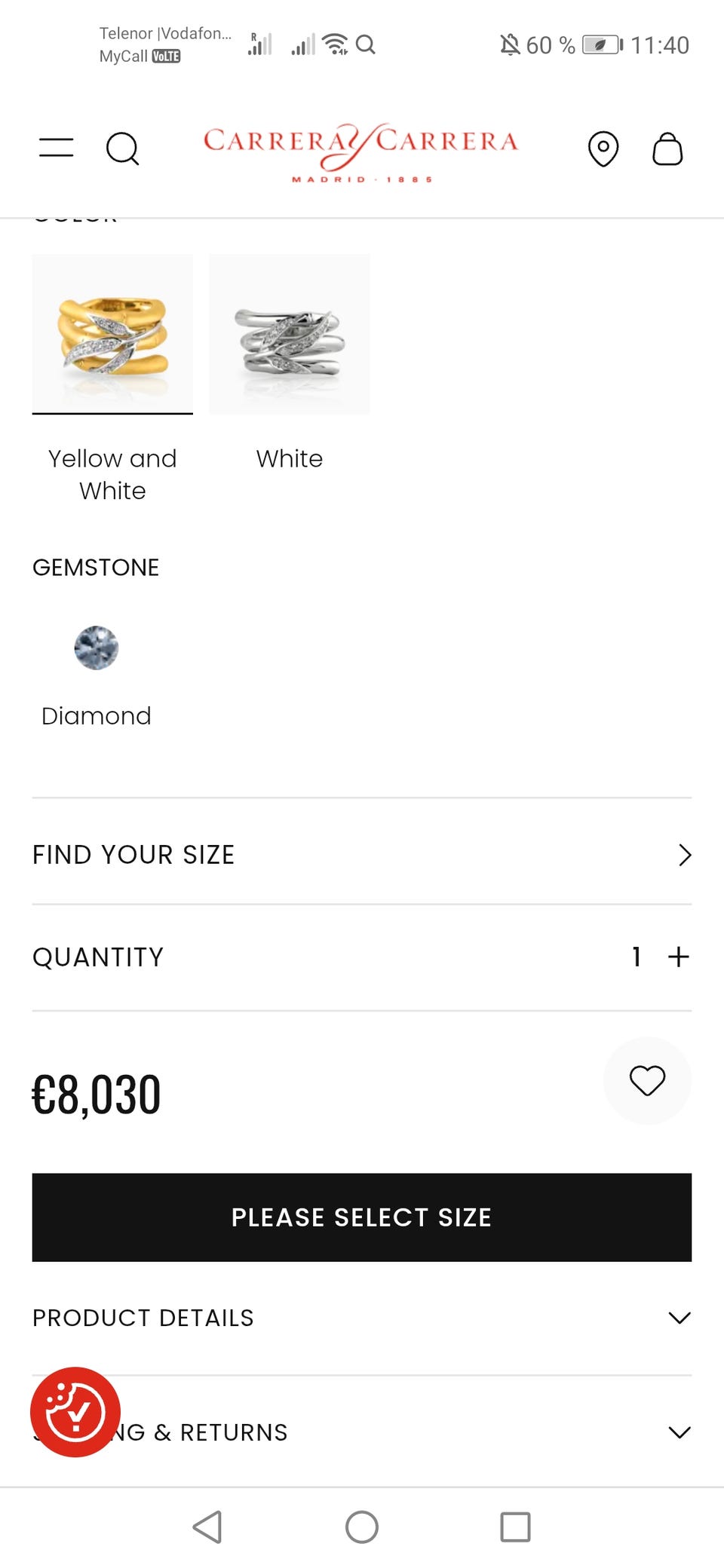
Task: Add ring to wishlist with heart icon
Action: point(647,1080)
